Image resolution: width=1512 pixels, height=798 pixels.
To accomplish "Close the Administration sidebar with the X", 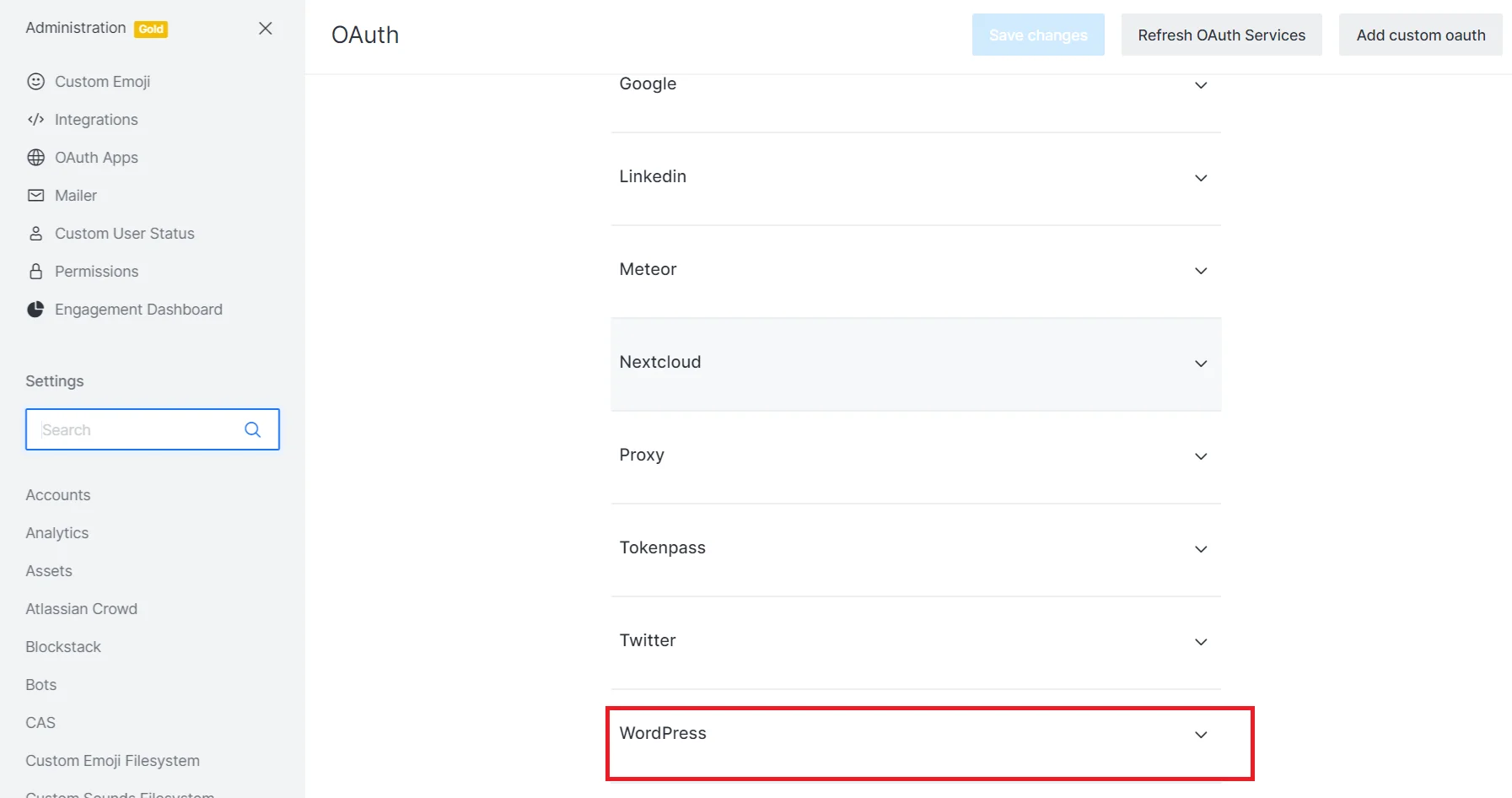I will point(266,28).
